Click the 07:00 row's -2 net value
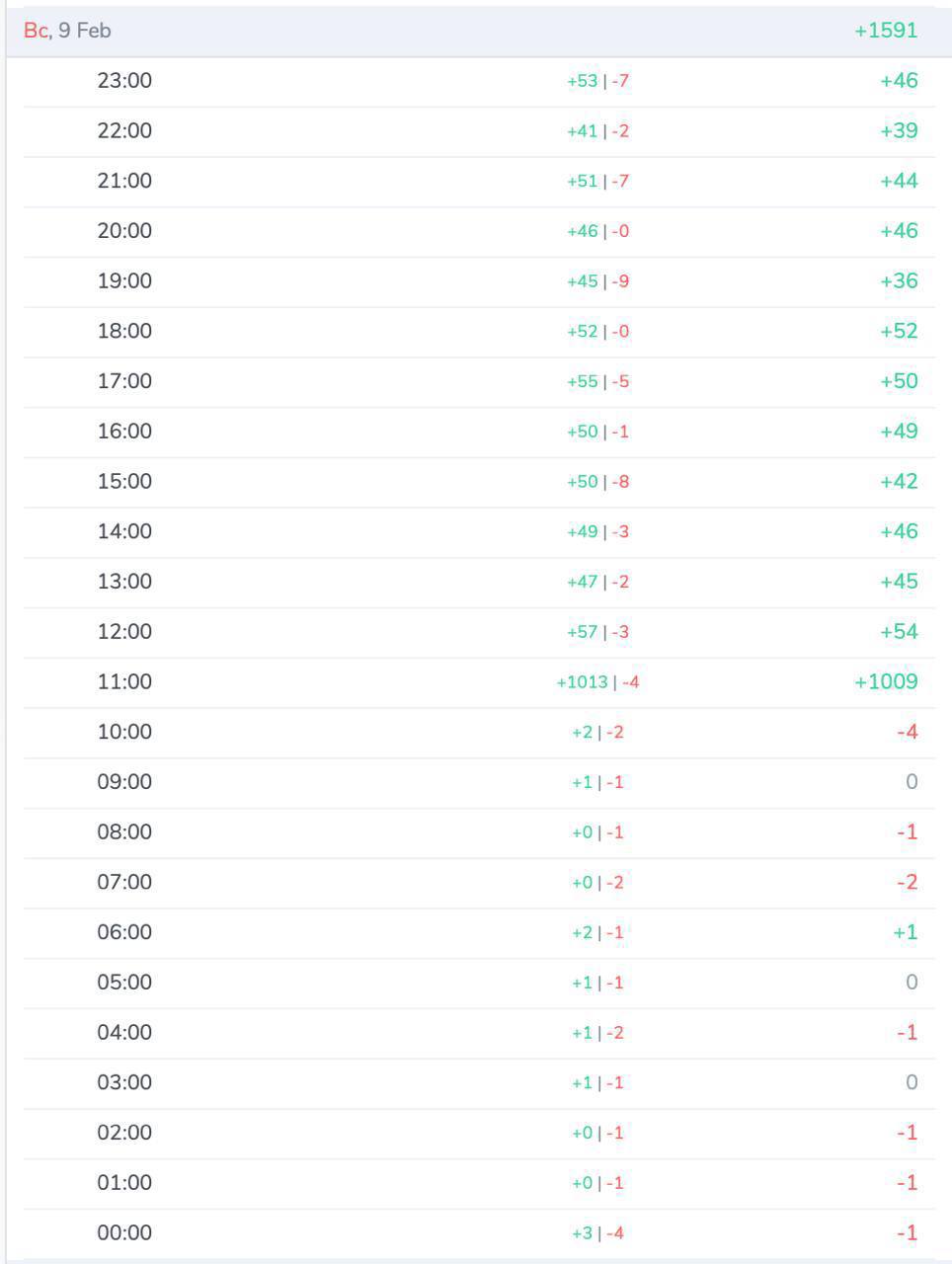Viewport: 952px width, 1264px height. click(x=907, y=882)
